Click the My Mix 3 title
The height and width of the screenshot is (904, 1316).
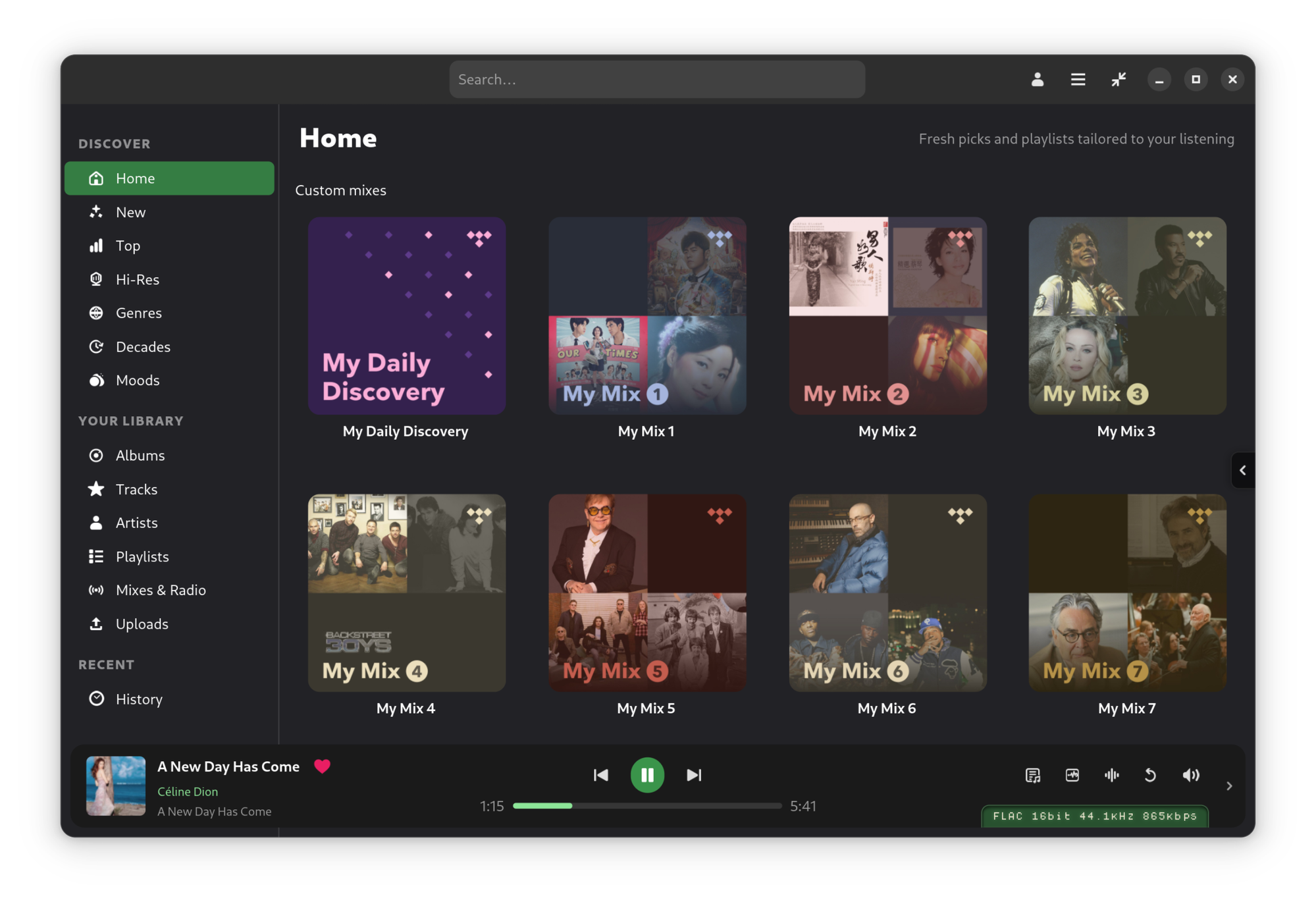1126,431
